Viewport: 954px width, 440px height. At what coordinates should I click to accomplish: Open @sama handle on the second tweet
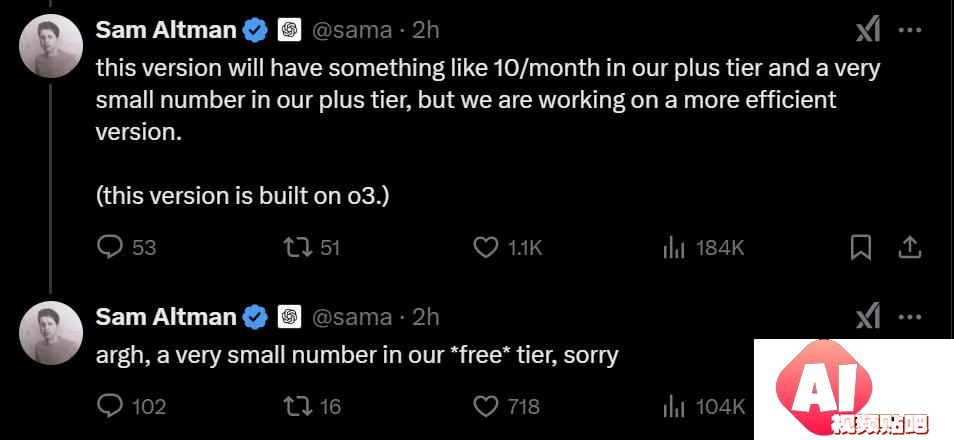352,316
